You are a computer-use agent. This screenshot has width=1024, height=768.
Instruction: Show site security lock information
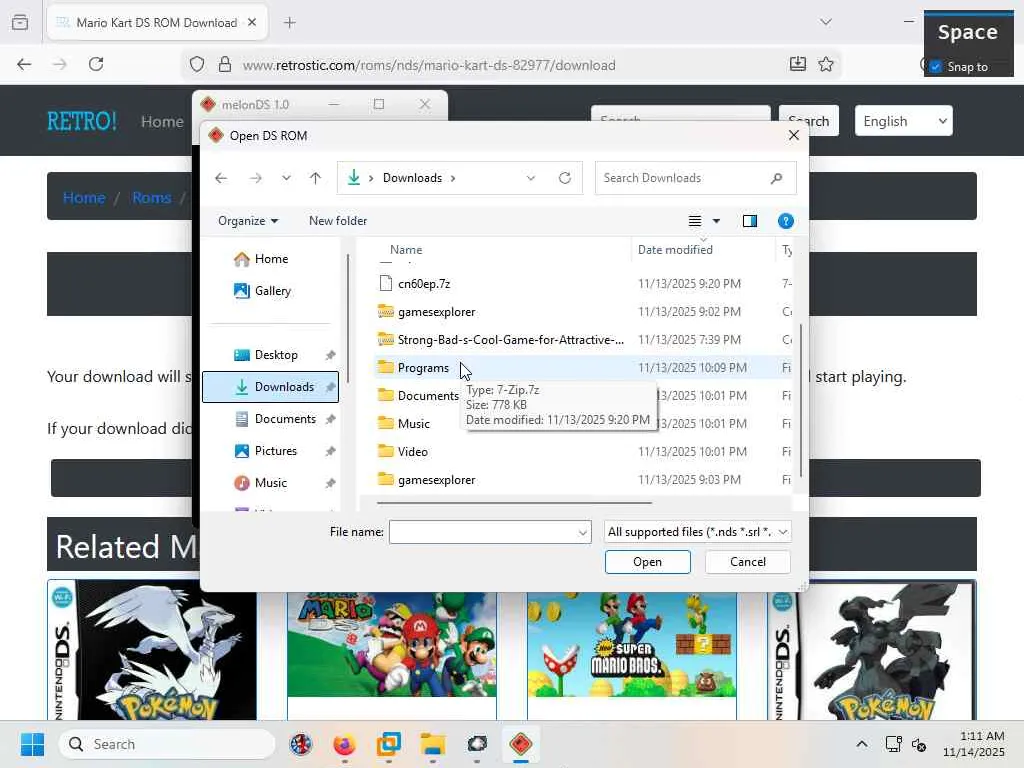[225, 64]
